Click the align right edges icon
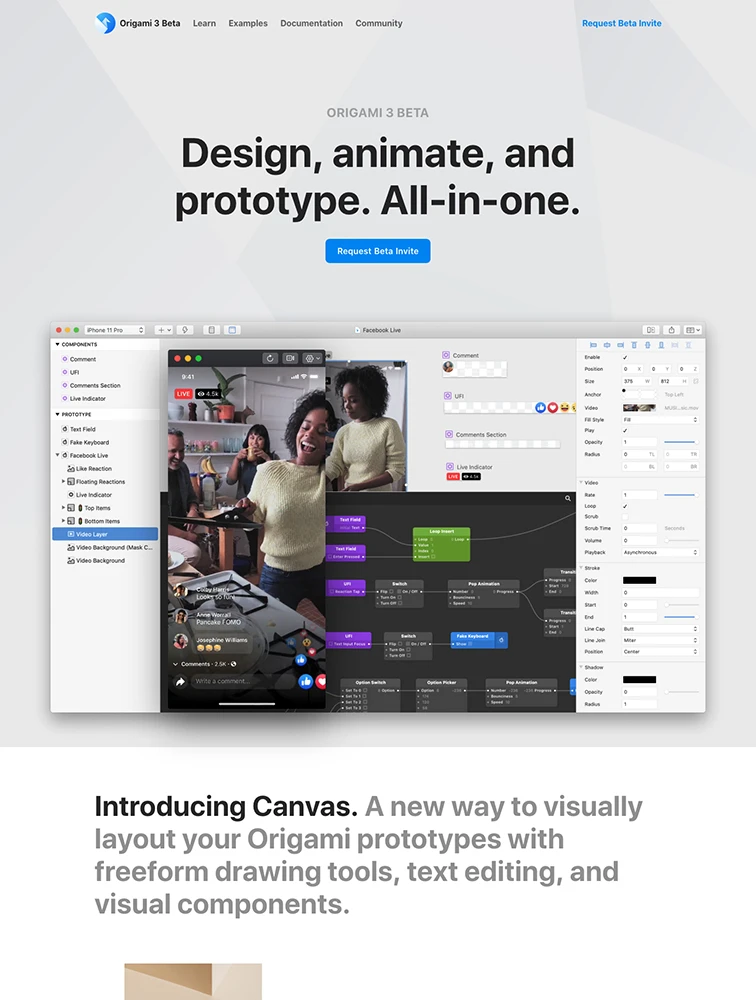 pyautogui.click(x=620, y=345)
